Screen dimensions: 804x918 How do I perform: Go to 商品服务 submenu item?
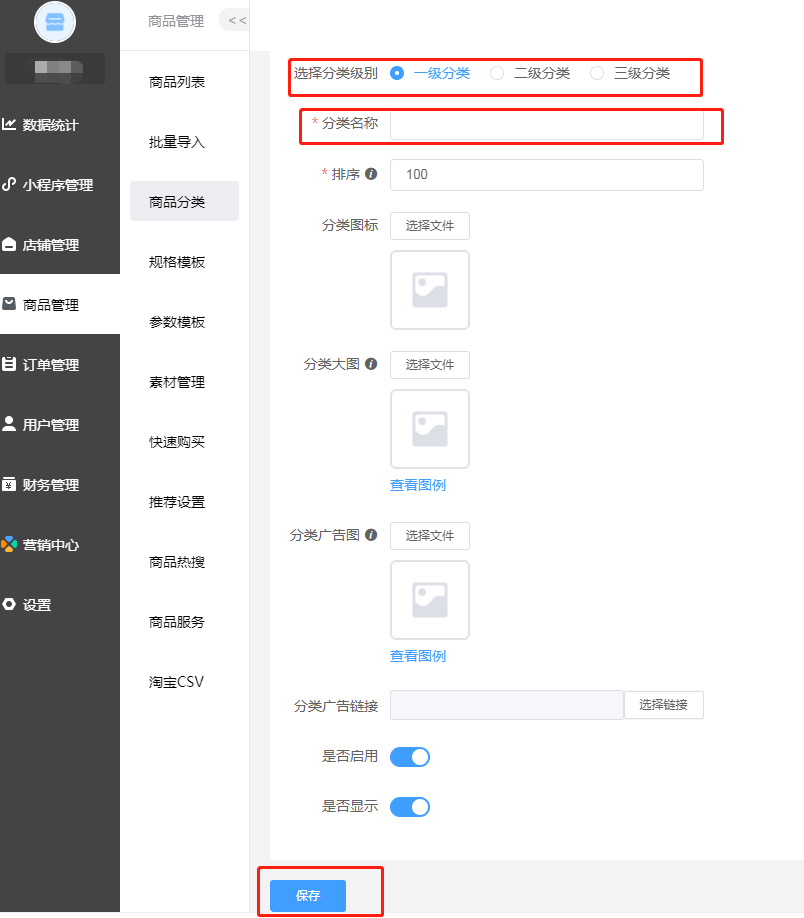tap(177, 622)
